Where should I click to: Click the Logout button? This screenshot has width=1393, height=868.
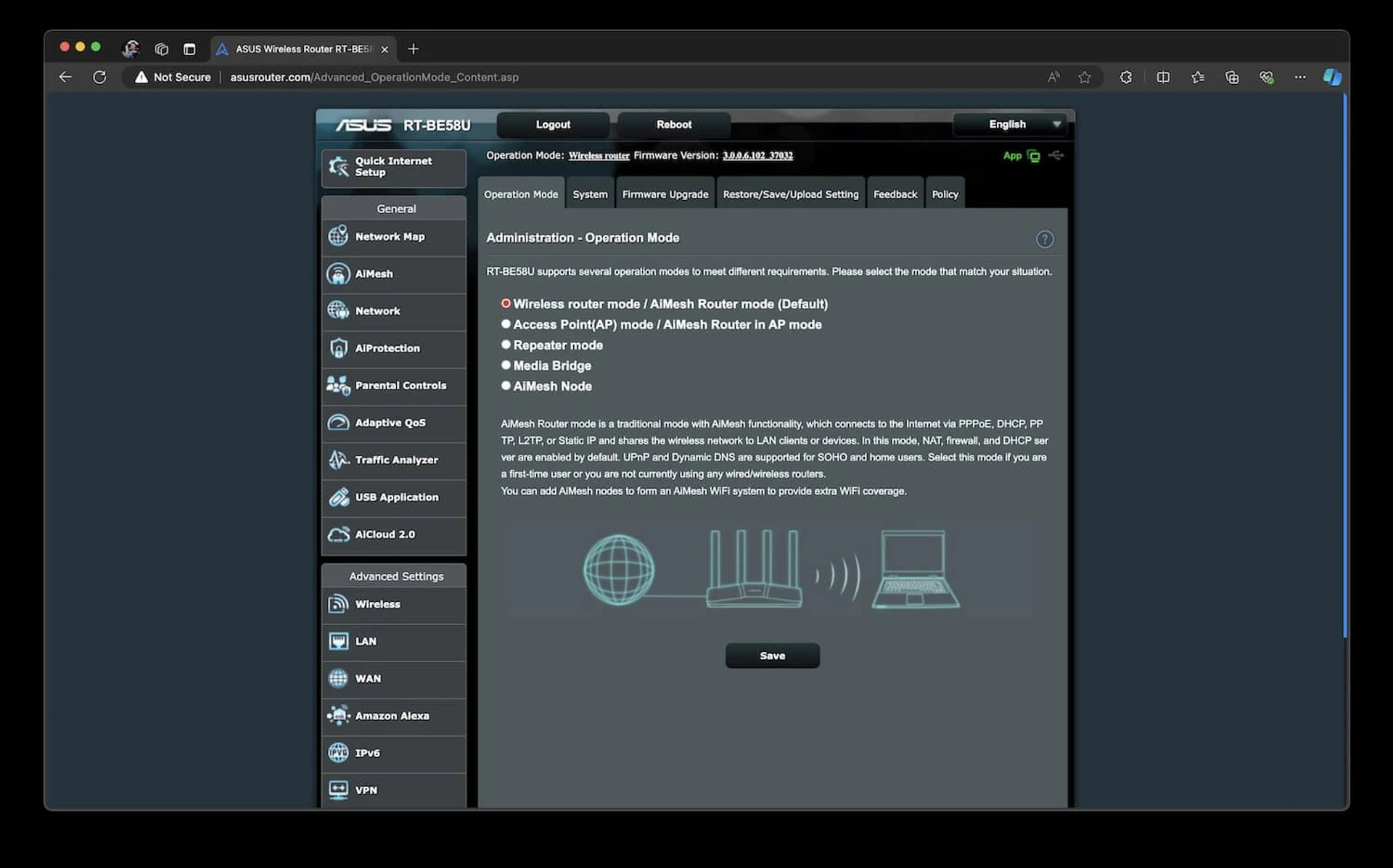click(553, 125)
